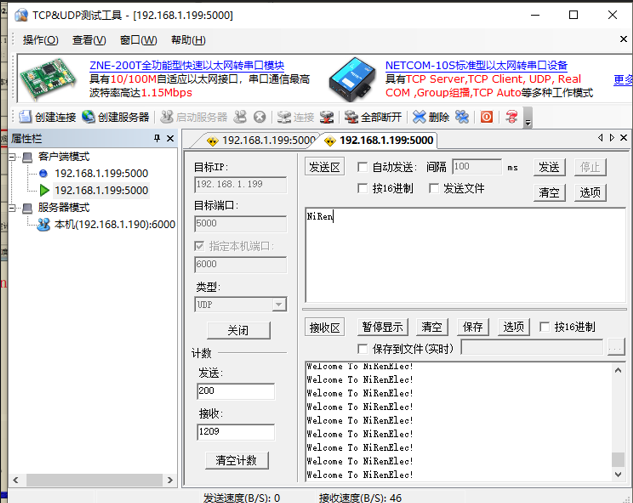
Task: Click the 发送区 button
Action: click(324, 167)
